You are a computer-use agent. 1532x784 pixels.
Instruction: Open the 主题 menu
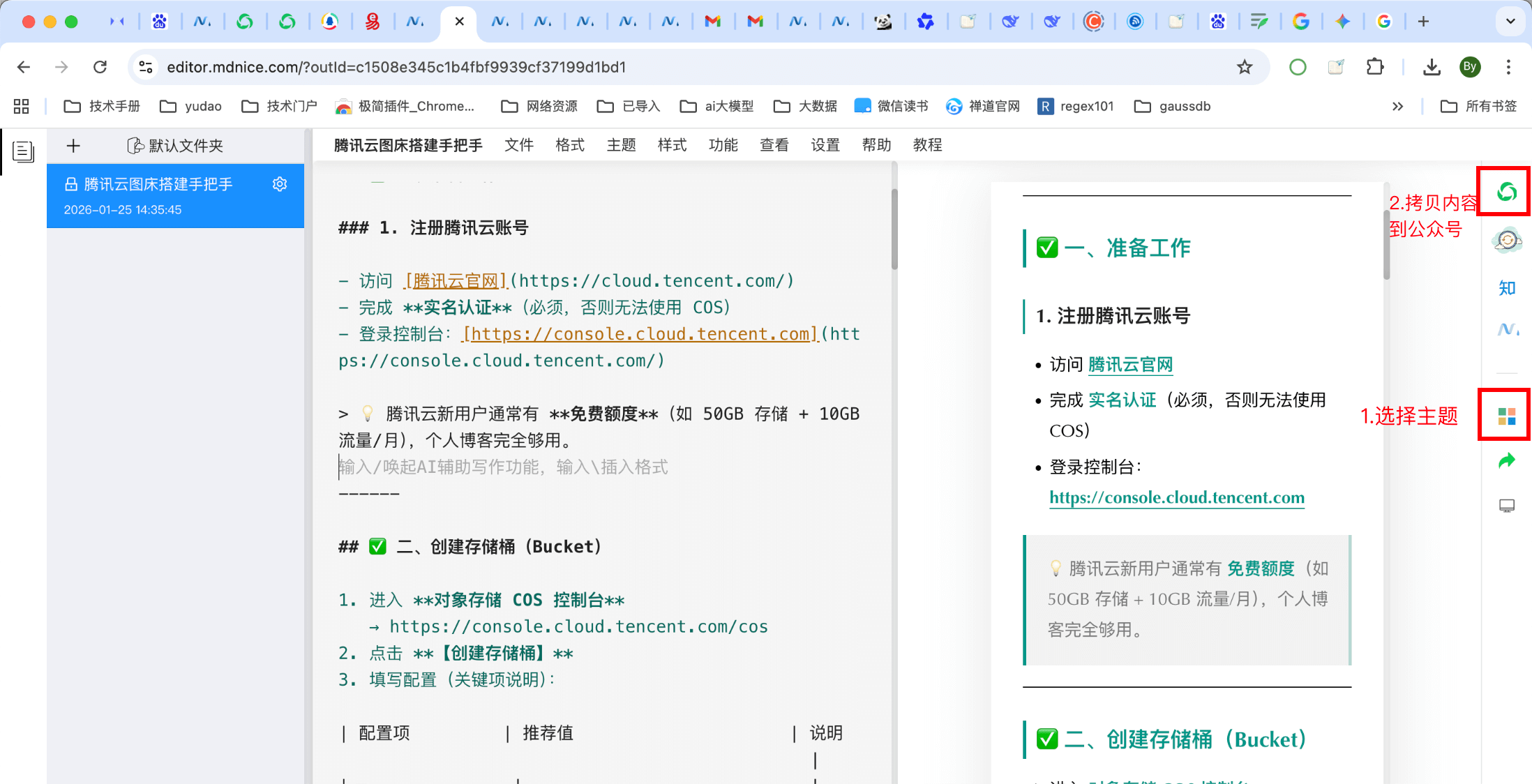(621, 145)
